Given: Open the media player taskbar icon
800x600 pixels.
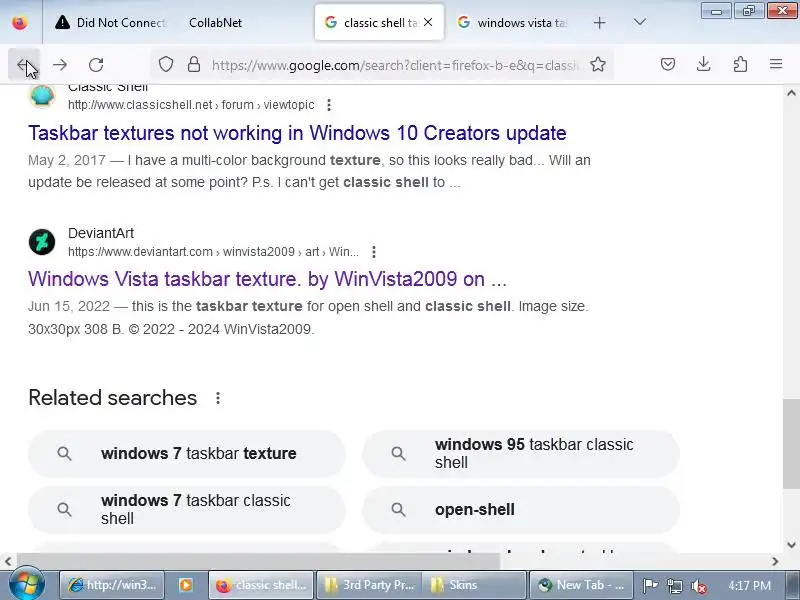Looking at the screenshot, I should pos(186,585).
